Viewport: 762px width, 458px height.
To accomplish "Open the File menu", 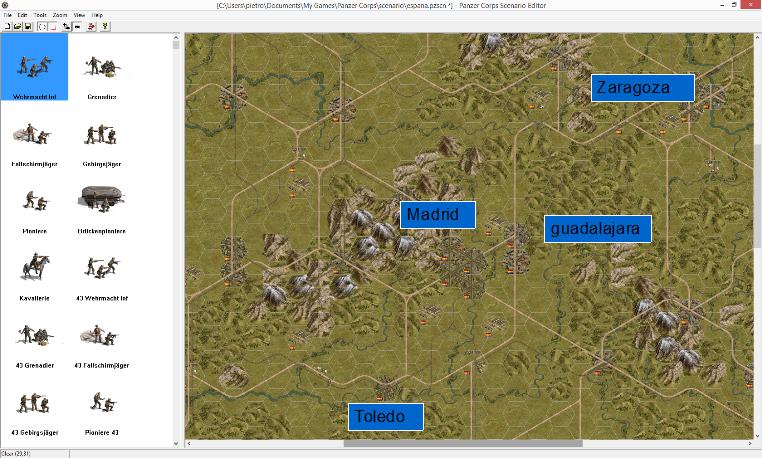I will coord(7,15).
